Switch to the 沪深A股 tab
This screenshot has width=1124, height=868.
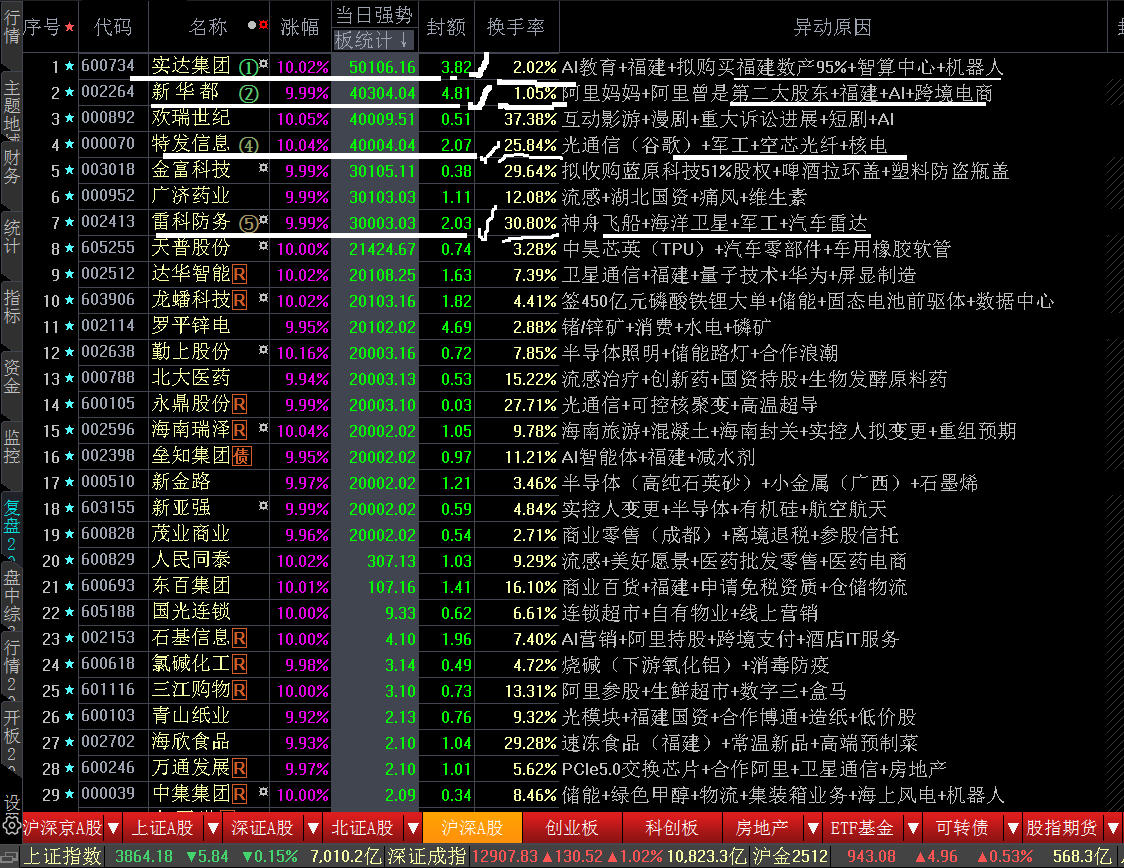[x=472, y=828]
